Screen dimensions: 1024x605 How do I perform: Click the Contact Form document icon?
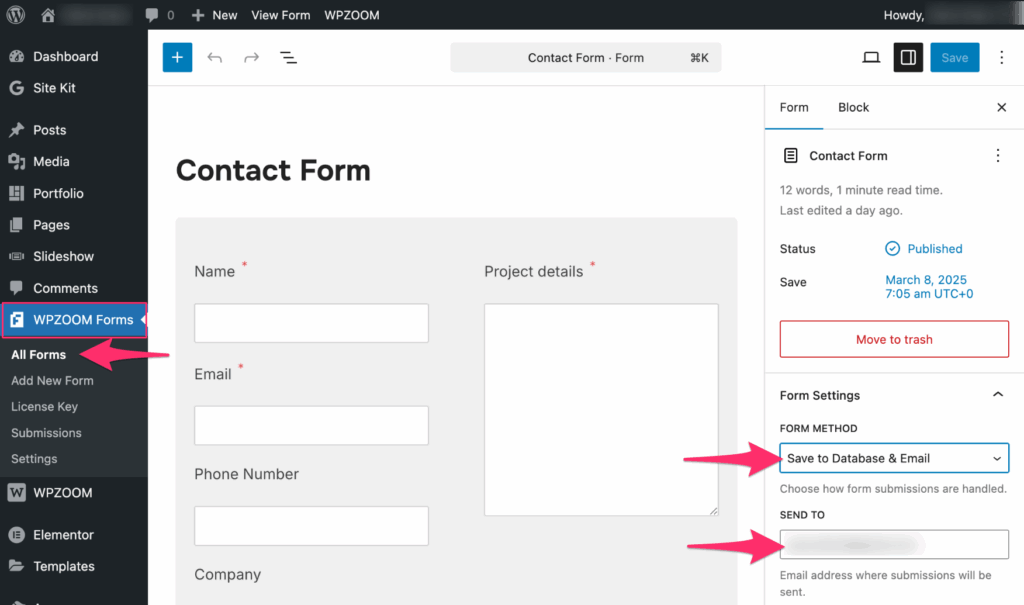coord(790,155)
